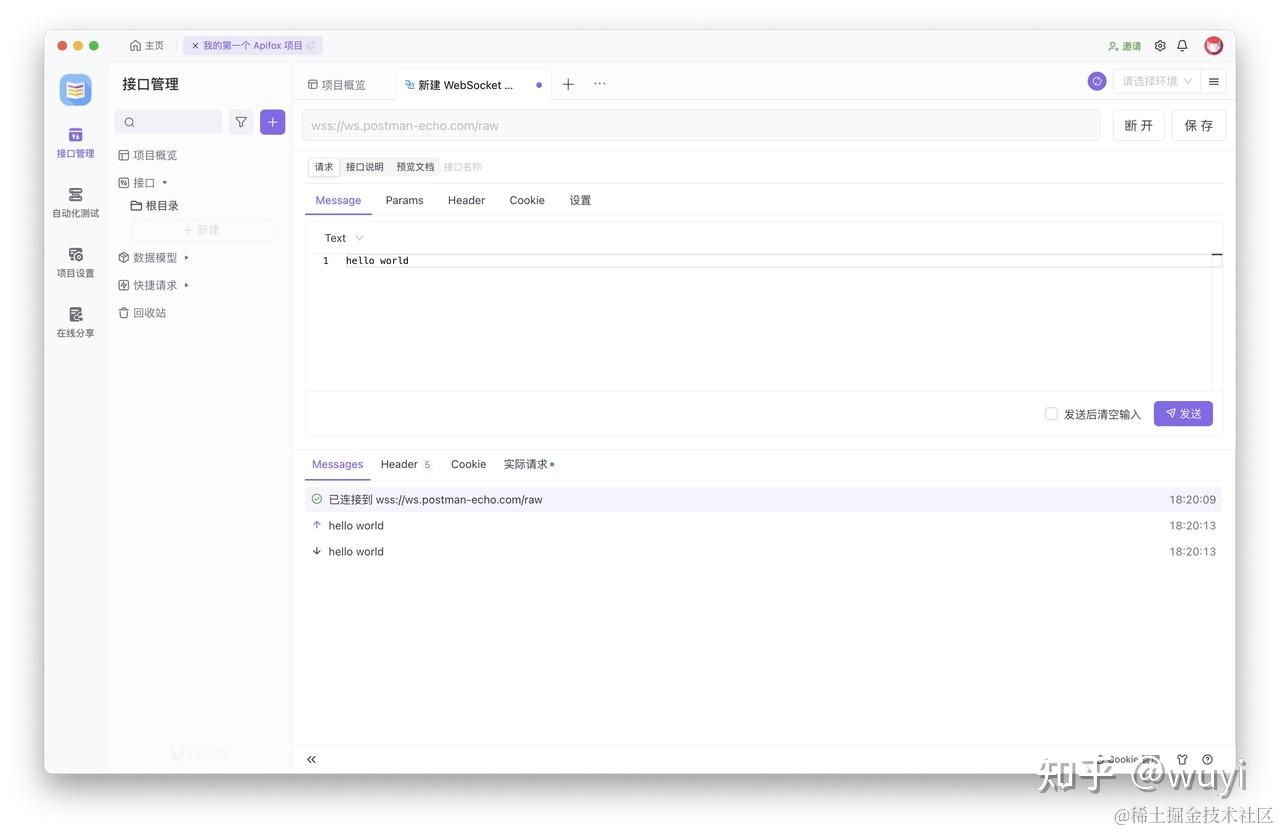
Task: Switch to the 实际请求 tab
Action: tap(528, 464)
